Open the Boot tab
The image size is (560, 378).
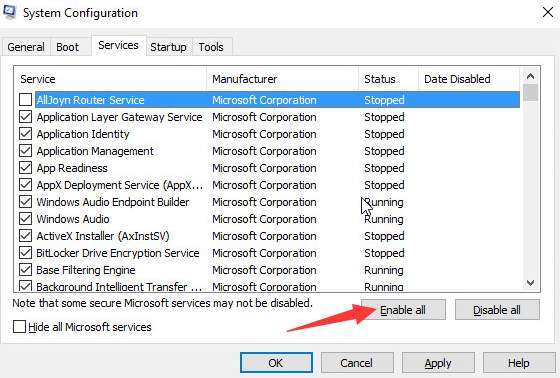pyautogui.click(x=67, y=47)
